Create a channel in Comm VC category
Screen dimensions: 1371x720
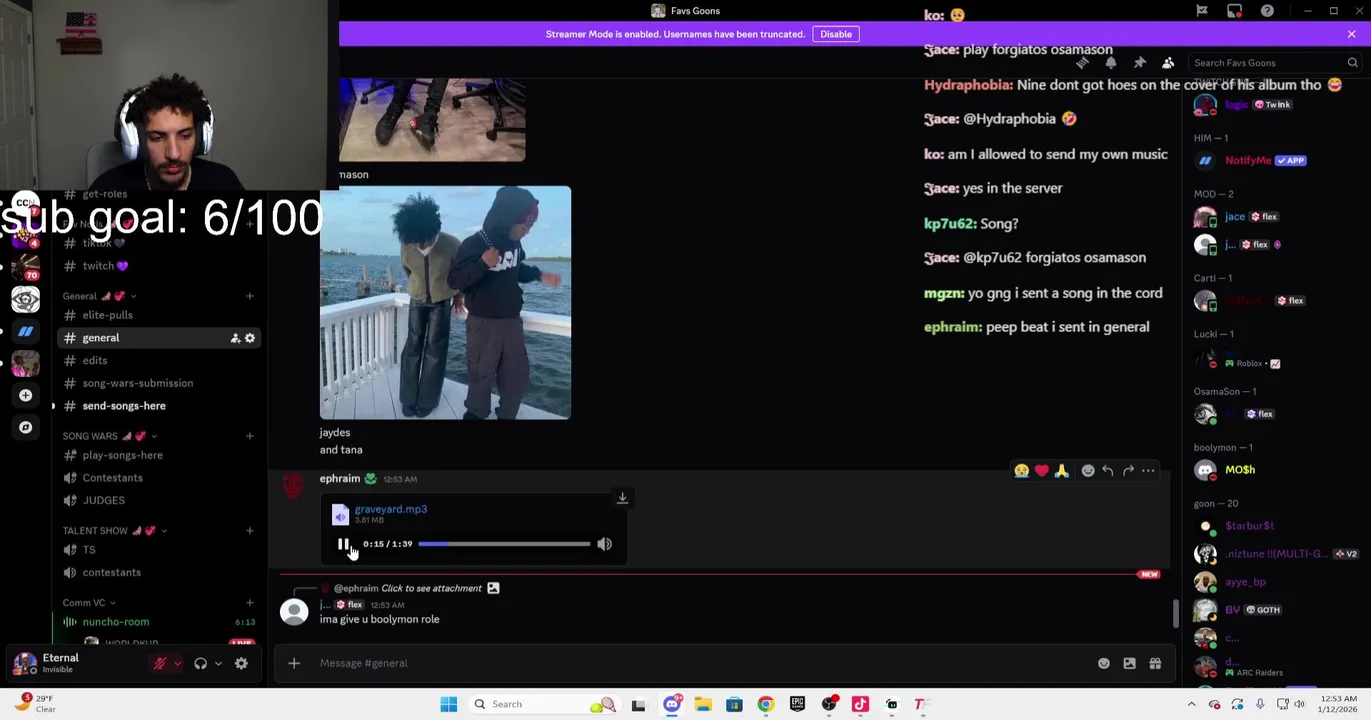coord(250,603)
